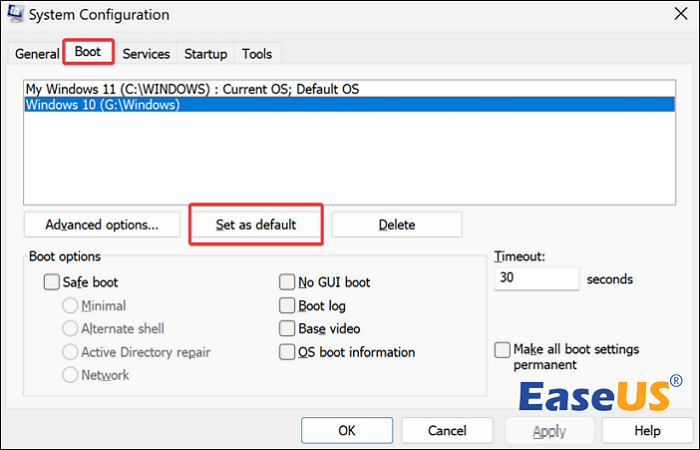
Task: Cancel the System Configuration dialog
Action: coord(447,430)
